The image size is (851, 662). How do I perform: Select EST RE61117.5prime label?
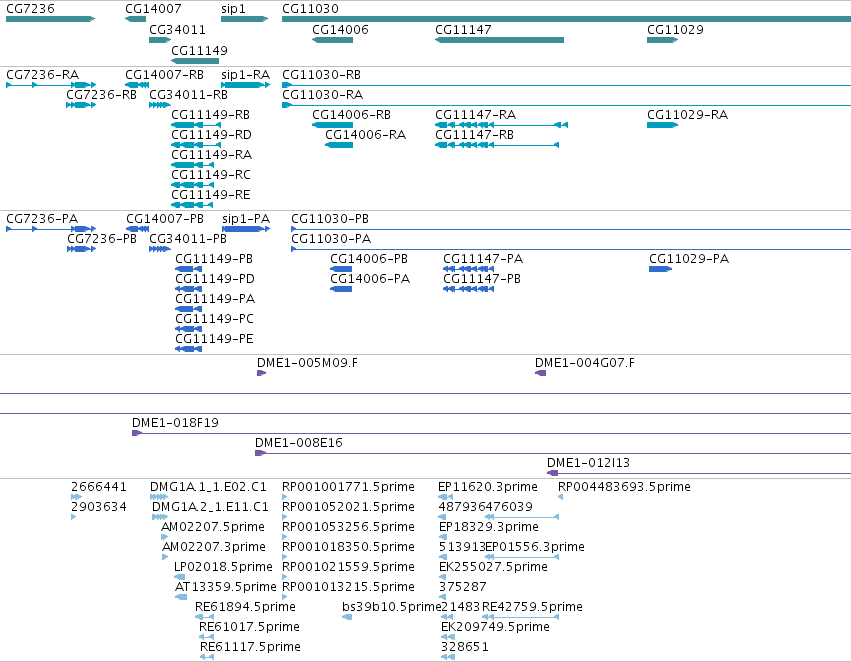[250, 647]
